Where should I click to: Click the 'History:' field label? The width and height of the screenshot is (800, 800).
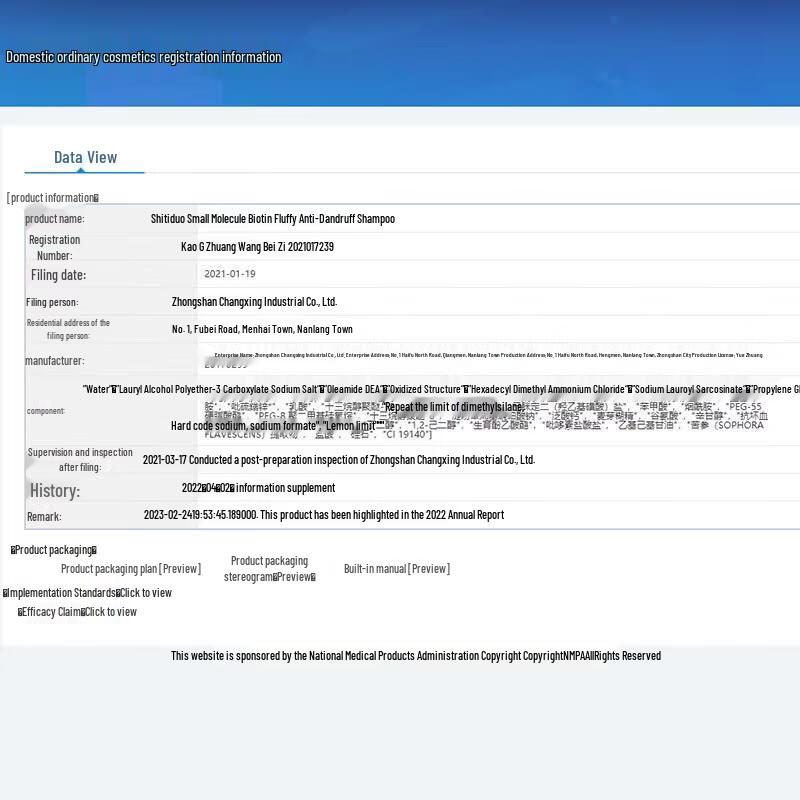(x=55, y=491)
